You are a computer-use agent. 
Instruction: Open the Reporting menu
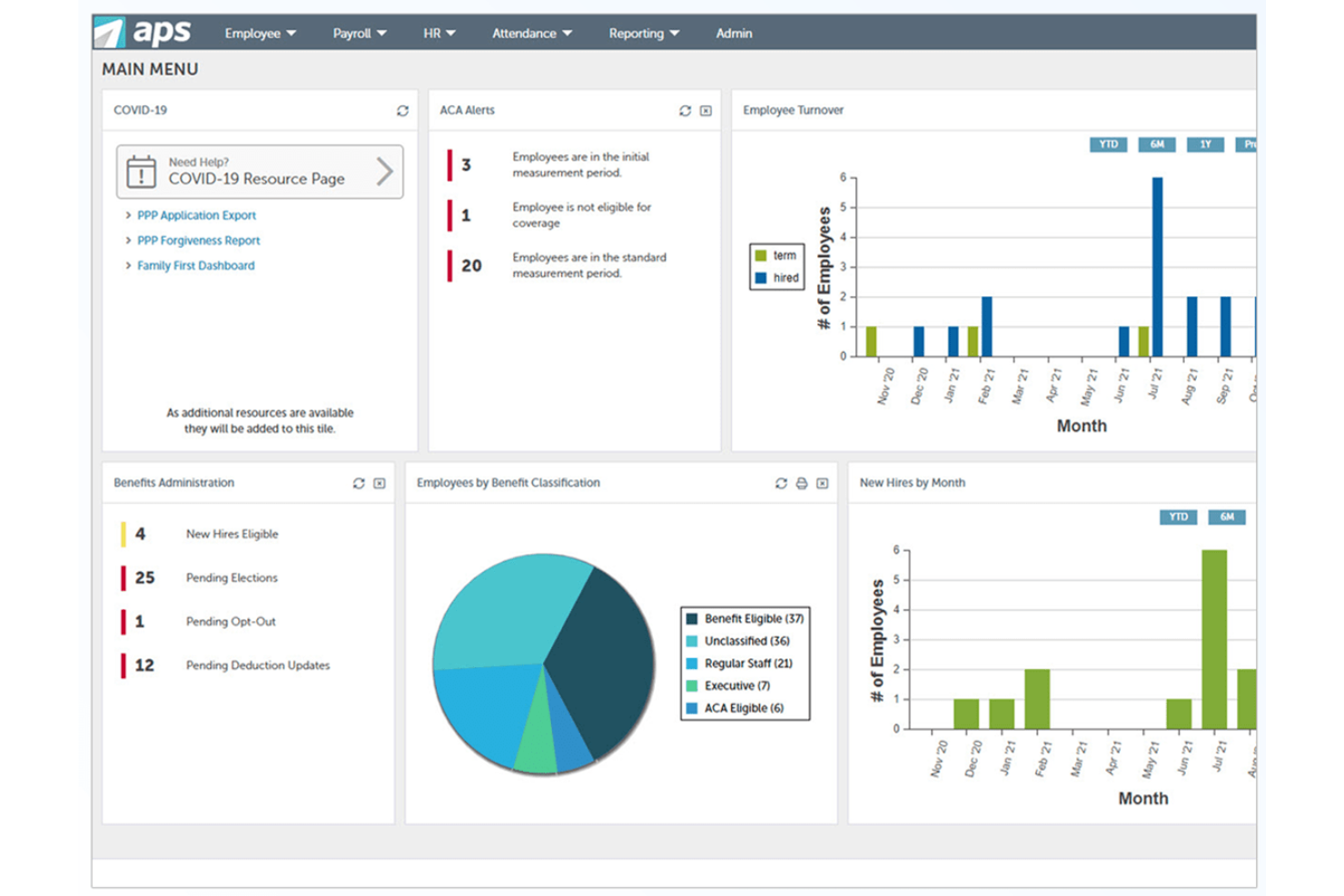tap(643, 33)
